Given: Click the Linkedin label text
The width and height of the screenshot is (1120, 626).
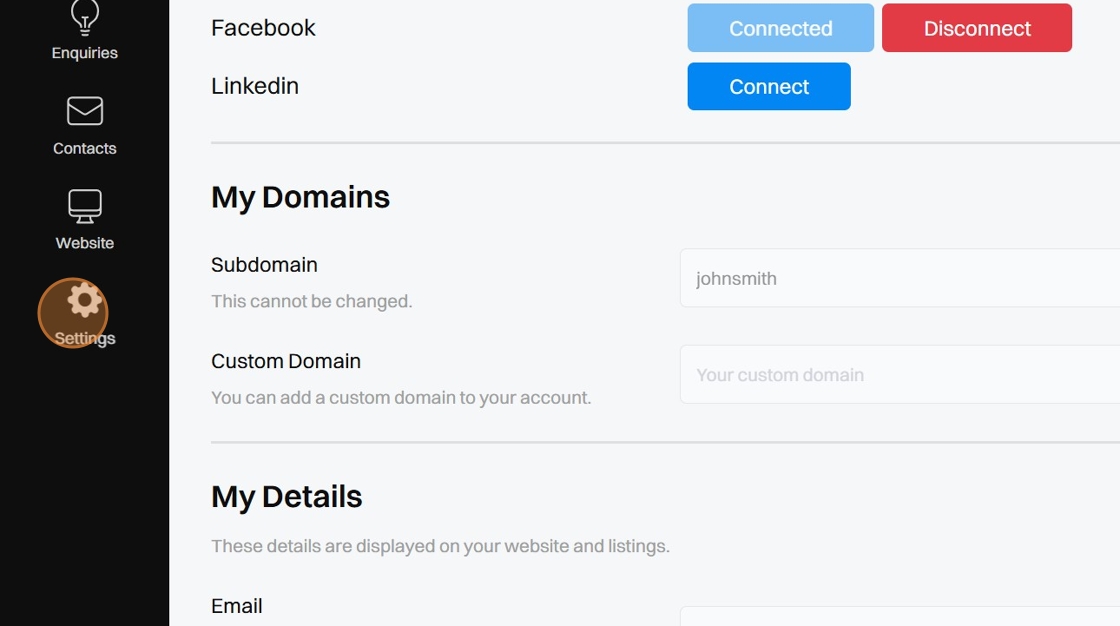Looking at the screenshot, I should [x=255, y=86].
